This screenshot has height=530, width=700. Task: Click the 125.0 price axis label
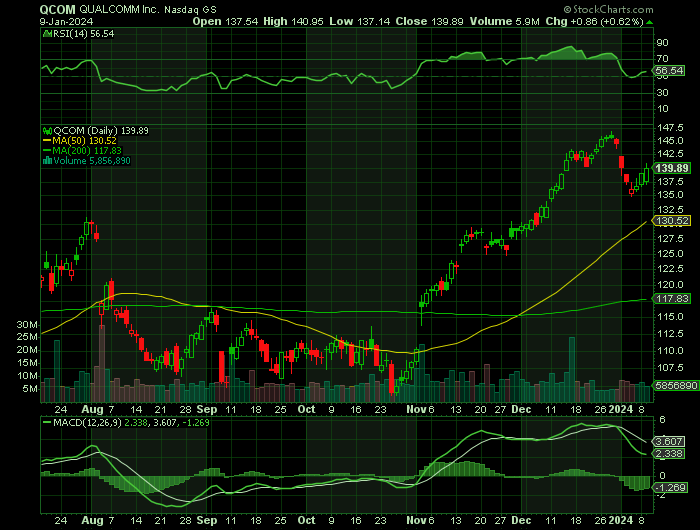coord(670,254)
